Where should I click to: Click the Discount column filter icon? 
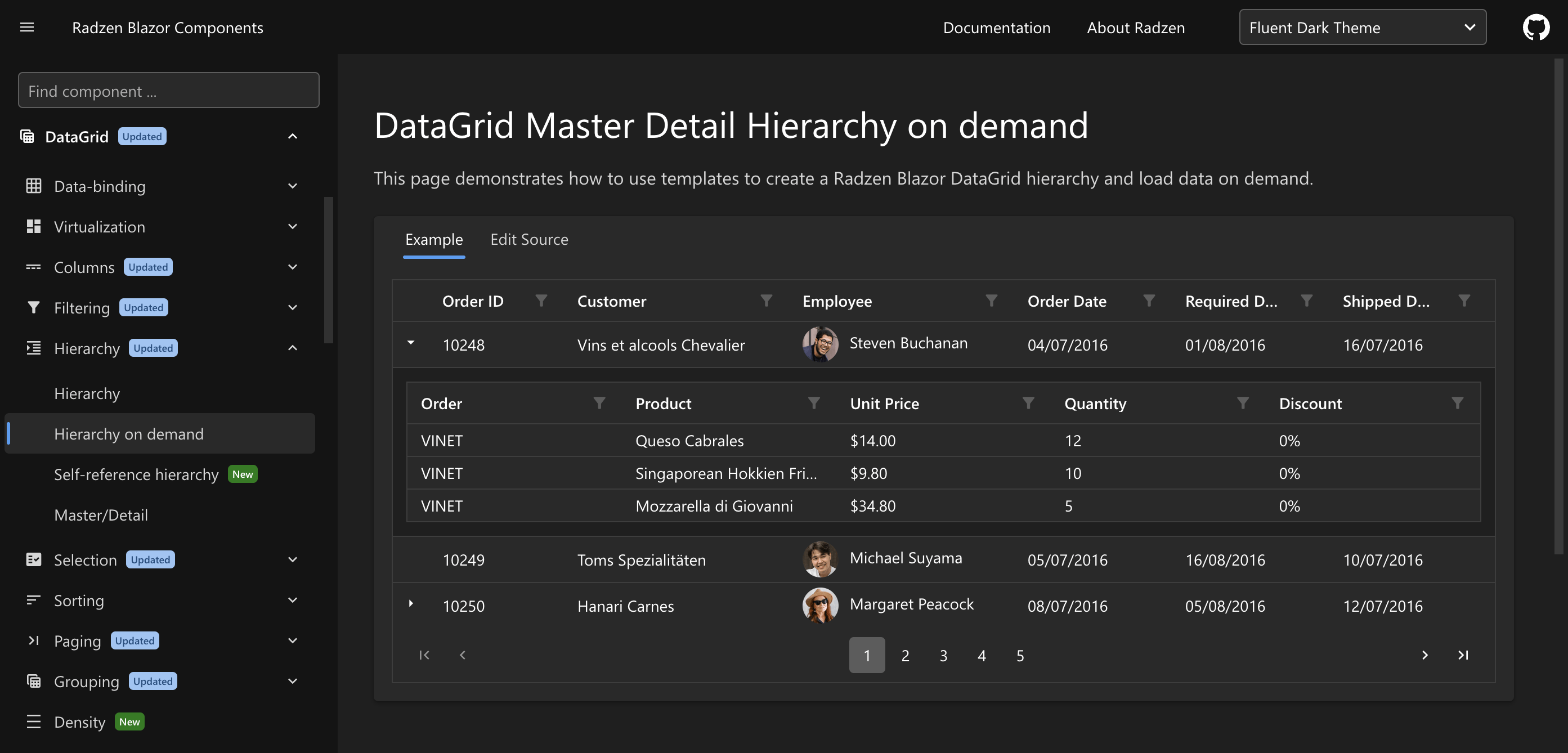(1458, 403)
